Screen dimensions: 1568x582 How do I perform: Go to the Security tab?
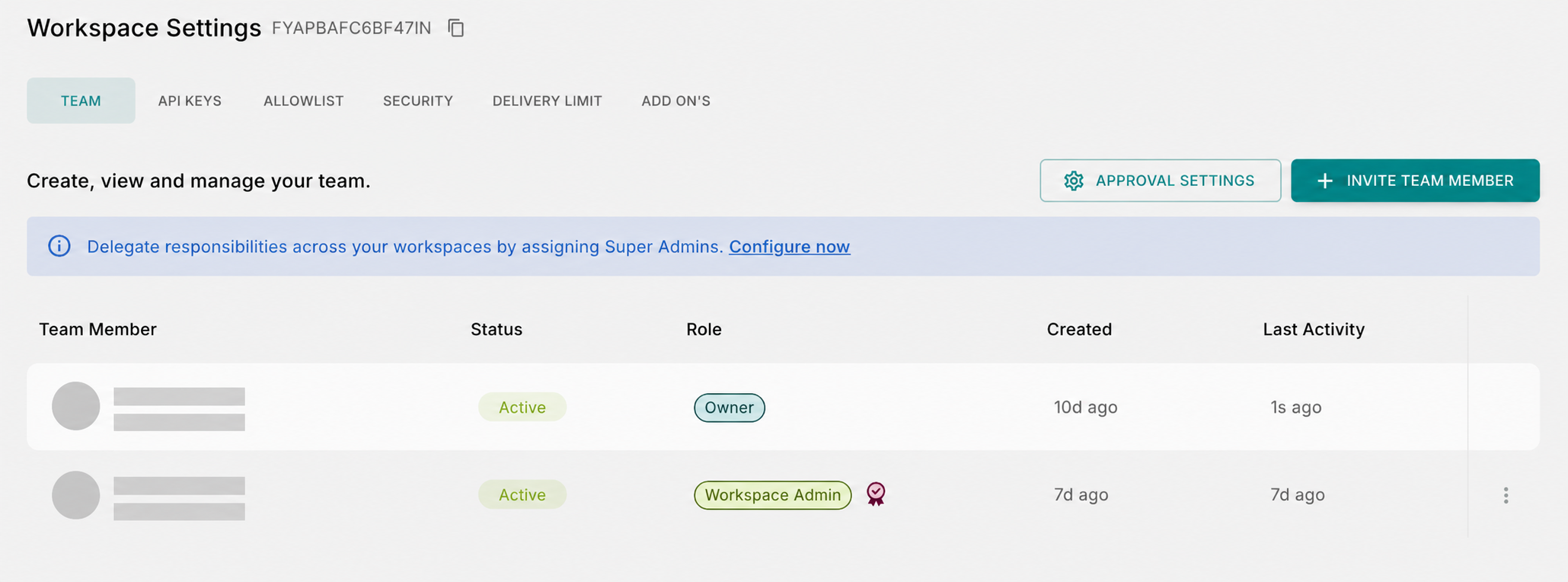pyautogui.click(x=418, y=101)
